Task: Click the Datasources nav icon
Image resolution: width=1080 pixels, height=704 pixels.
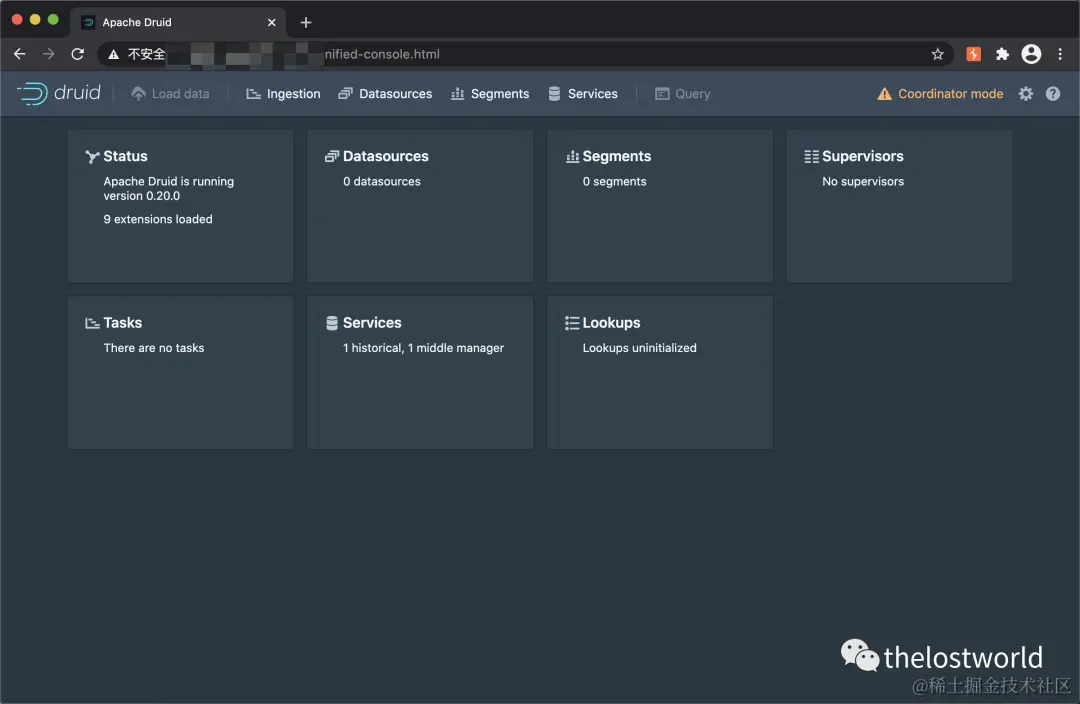Action: (x=346, y=94)
